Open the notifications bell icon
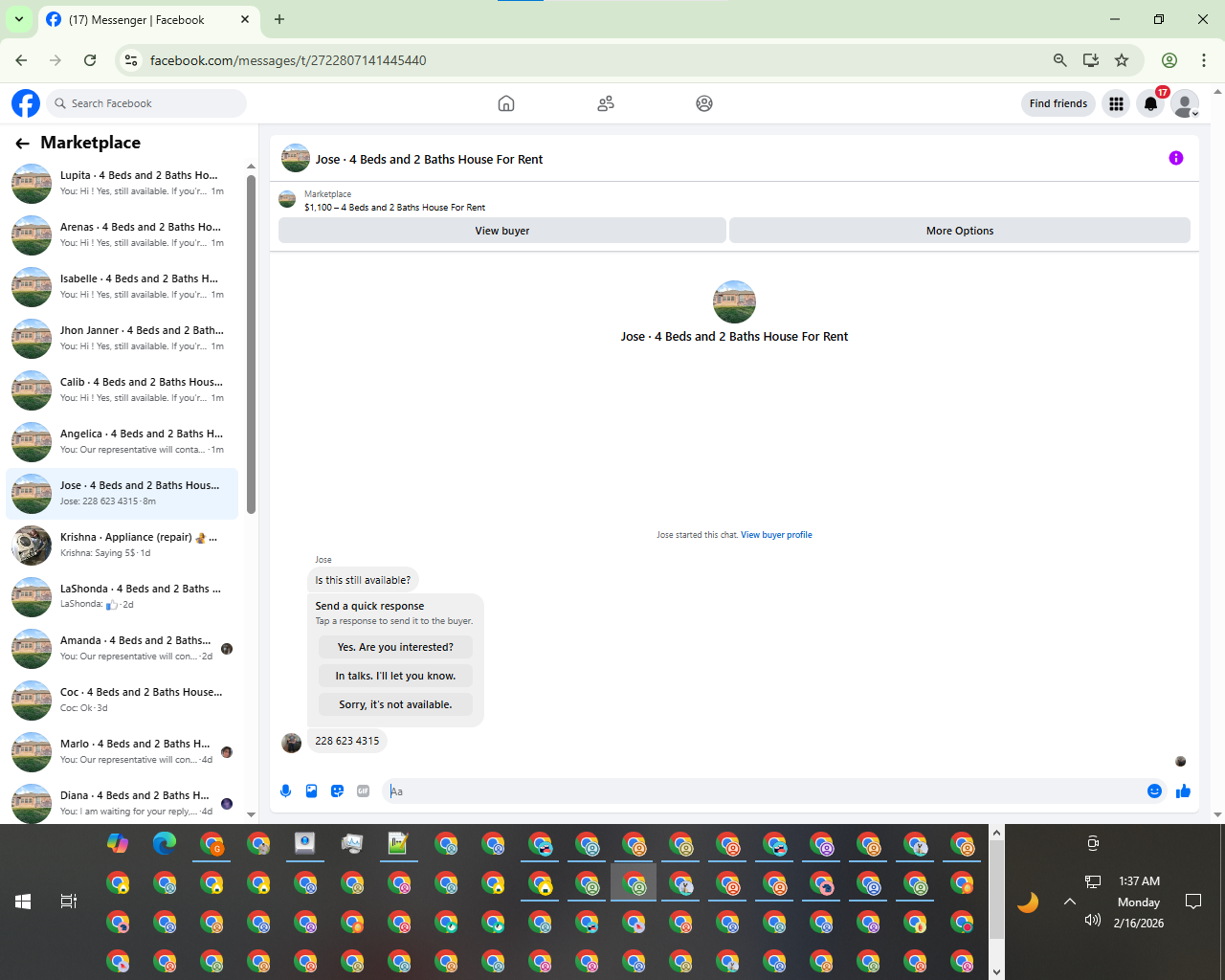 point(1150,103)
